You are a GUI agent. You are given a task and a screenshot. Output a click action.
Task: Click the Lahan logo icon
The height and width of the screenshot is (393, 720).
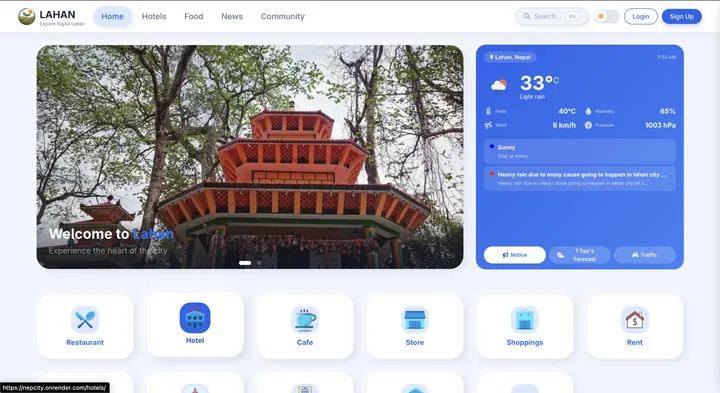[27, 17]
